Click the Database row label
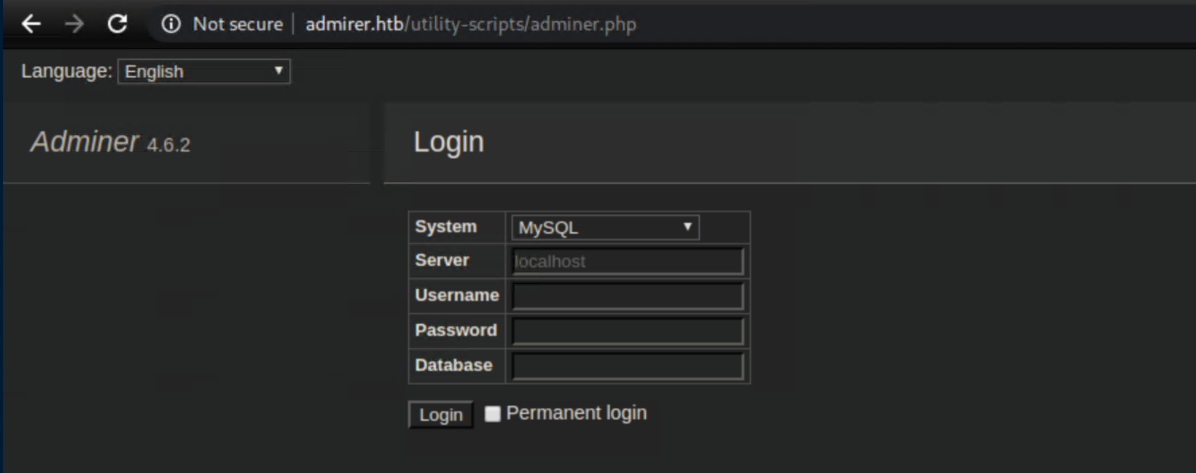The width and height of the screenshot is (1196, 473). [453, 365]
